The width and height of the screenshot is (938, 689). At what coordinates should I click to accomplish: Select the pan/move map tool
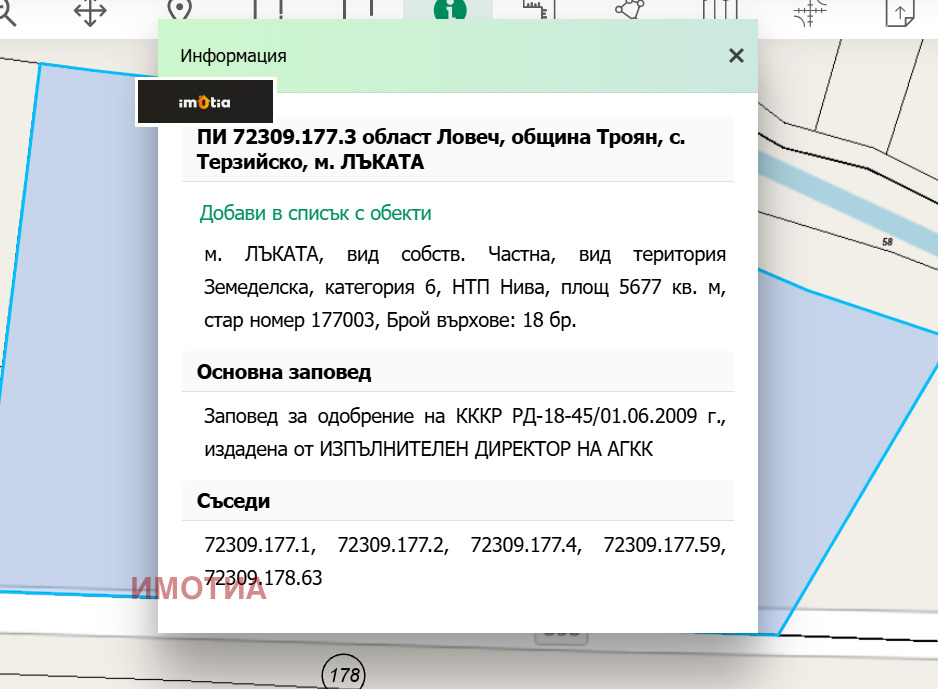click(x=88, y=12)
